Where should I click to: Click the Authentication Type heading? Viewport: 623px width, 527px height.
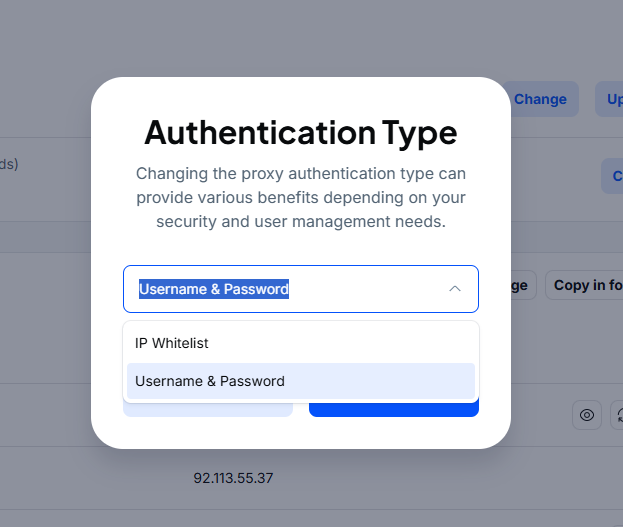(301, 132)
